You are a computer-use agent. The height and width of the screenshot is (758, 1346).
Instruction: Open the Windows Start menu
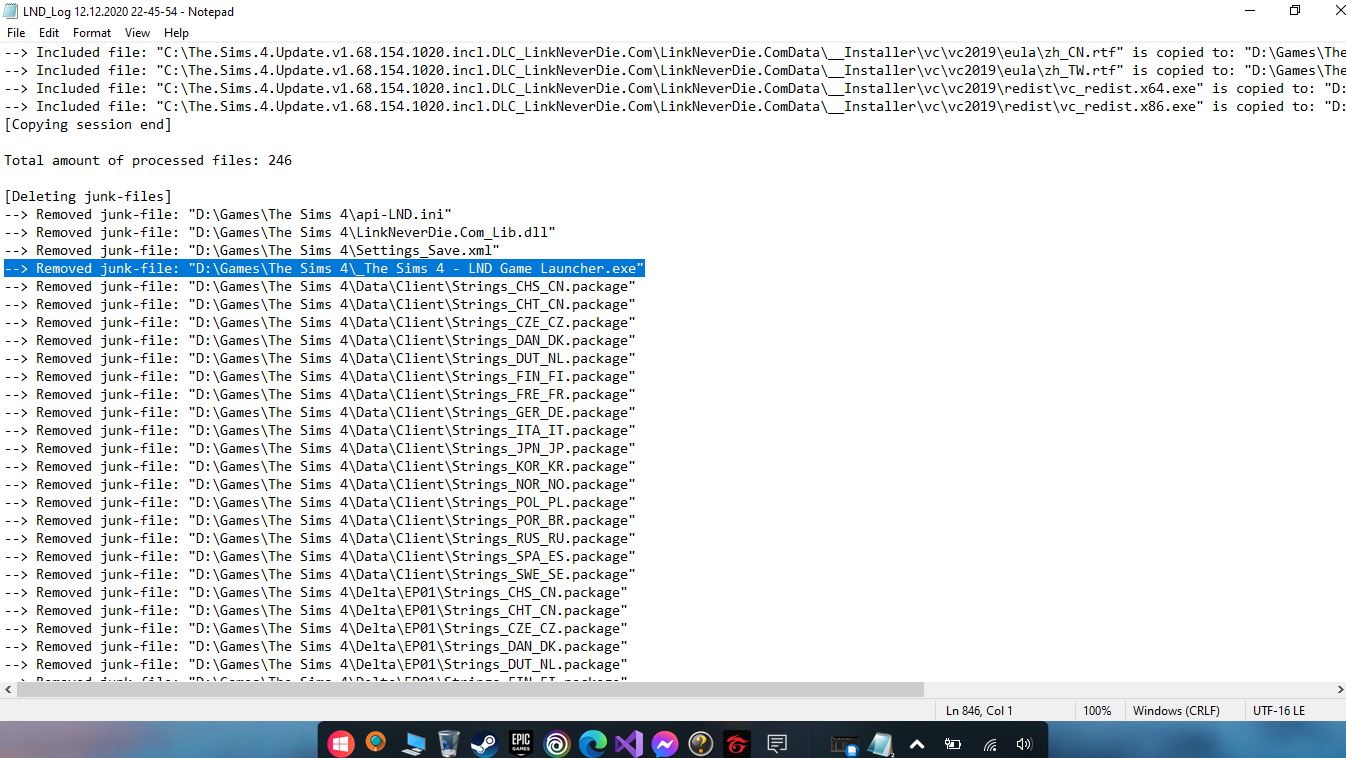339,744
